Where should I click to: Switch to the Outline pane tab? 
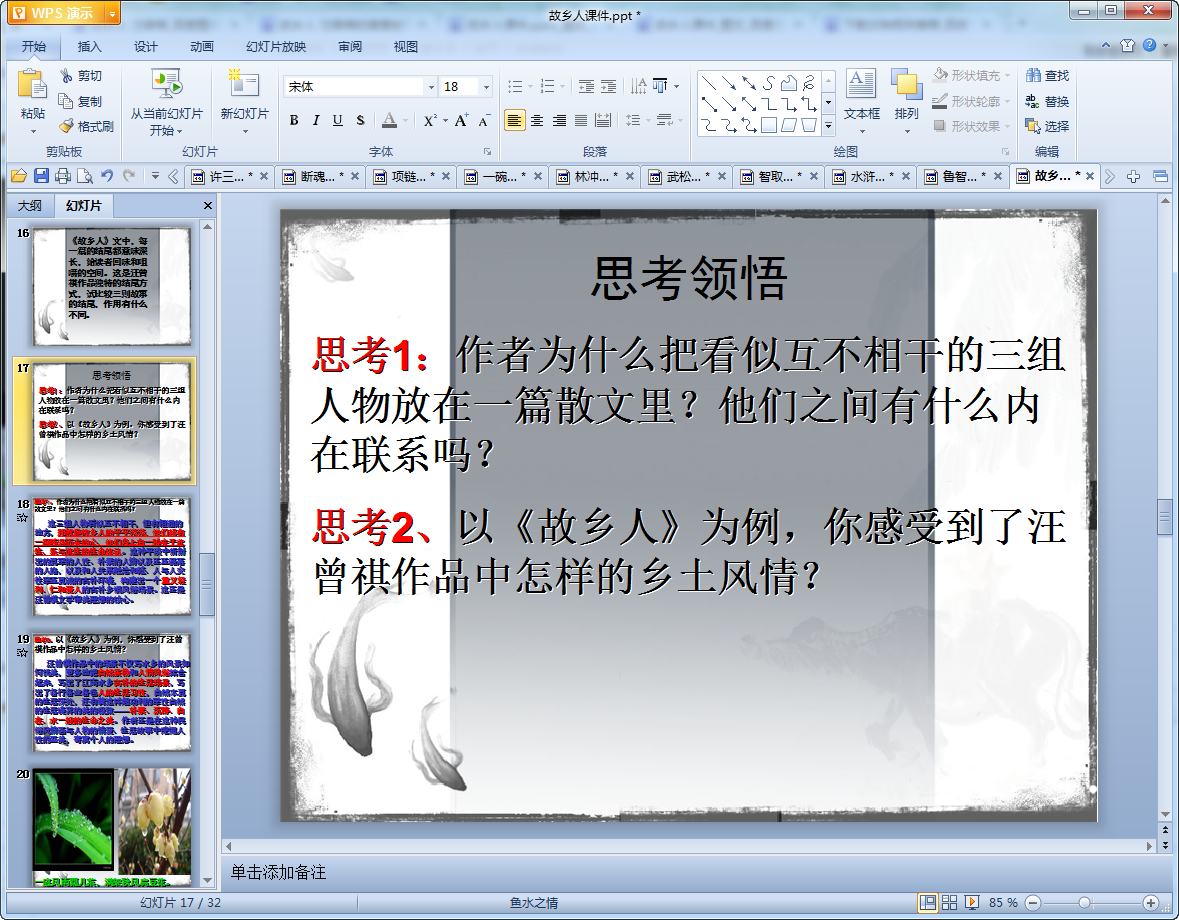coord(30,205)
